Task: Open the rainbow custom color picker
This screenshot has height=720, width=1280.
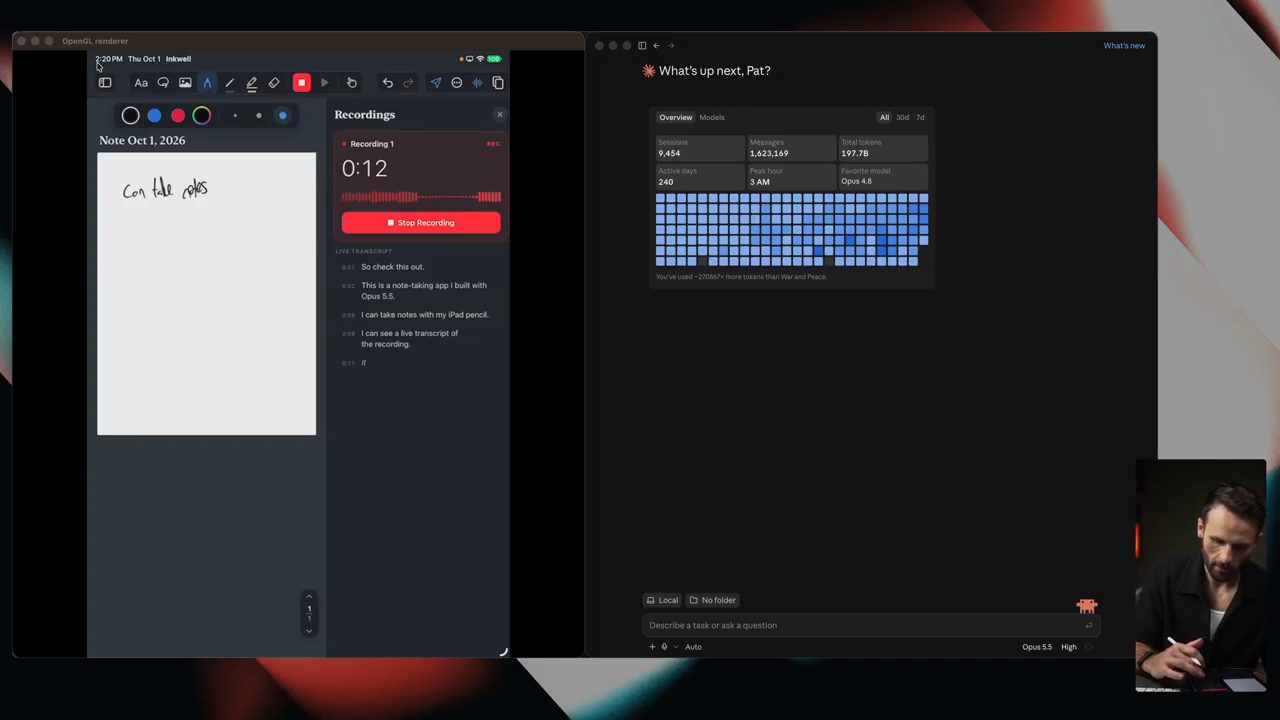Action: click(202, 116)
